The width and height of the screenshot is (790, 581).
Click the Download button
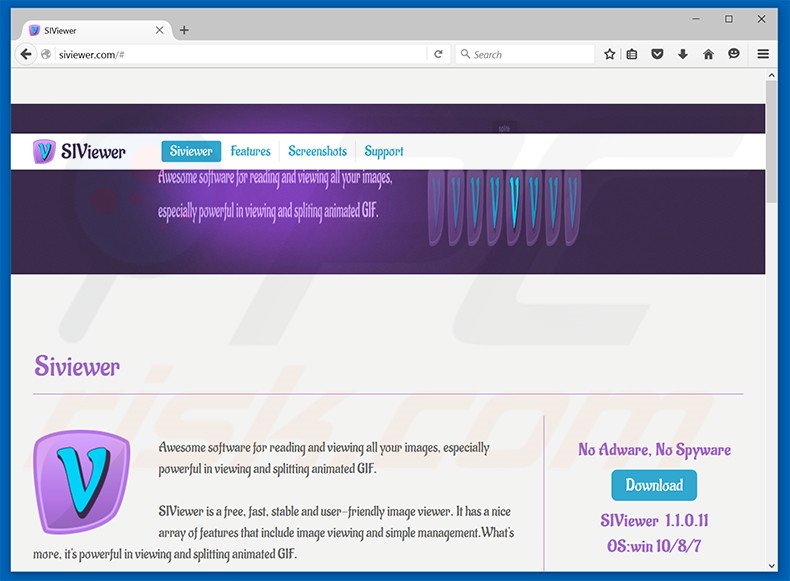click(x=654, y=485)
